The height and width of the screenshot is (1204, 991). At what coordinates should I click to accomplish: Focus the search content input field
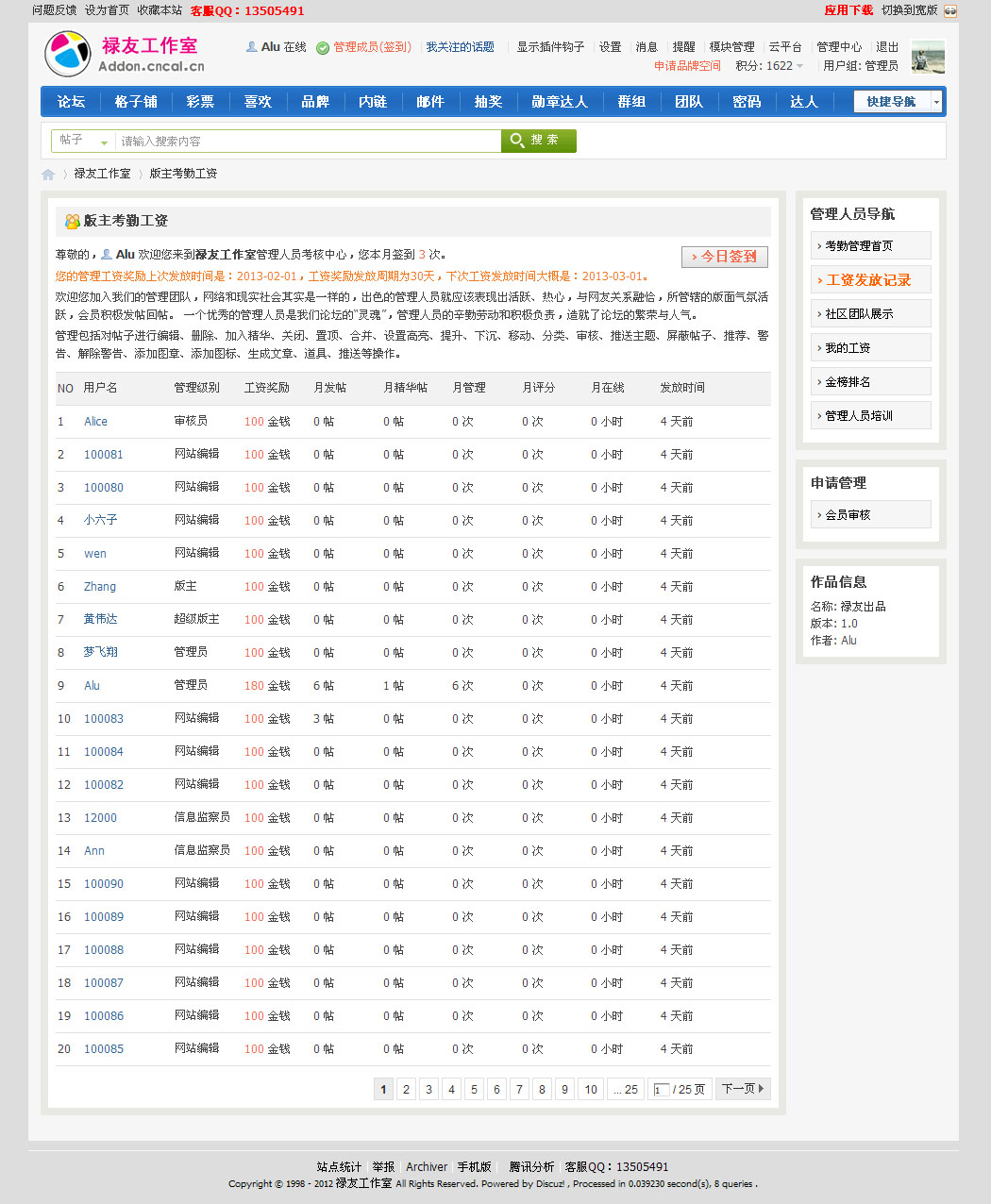pyautogui.click(x=308, y=141)
